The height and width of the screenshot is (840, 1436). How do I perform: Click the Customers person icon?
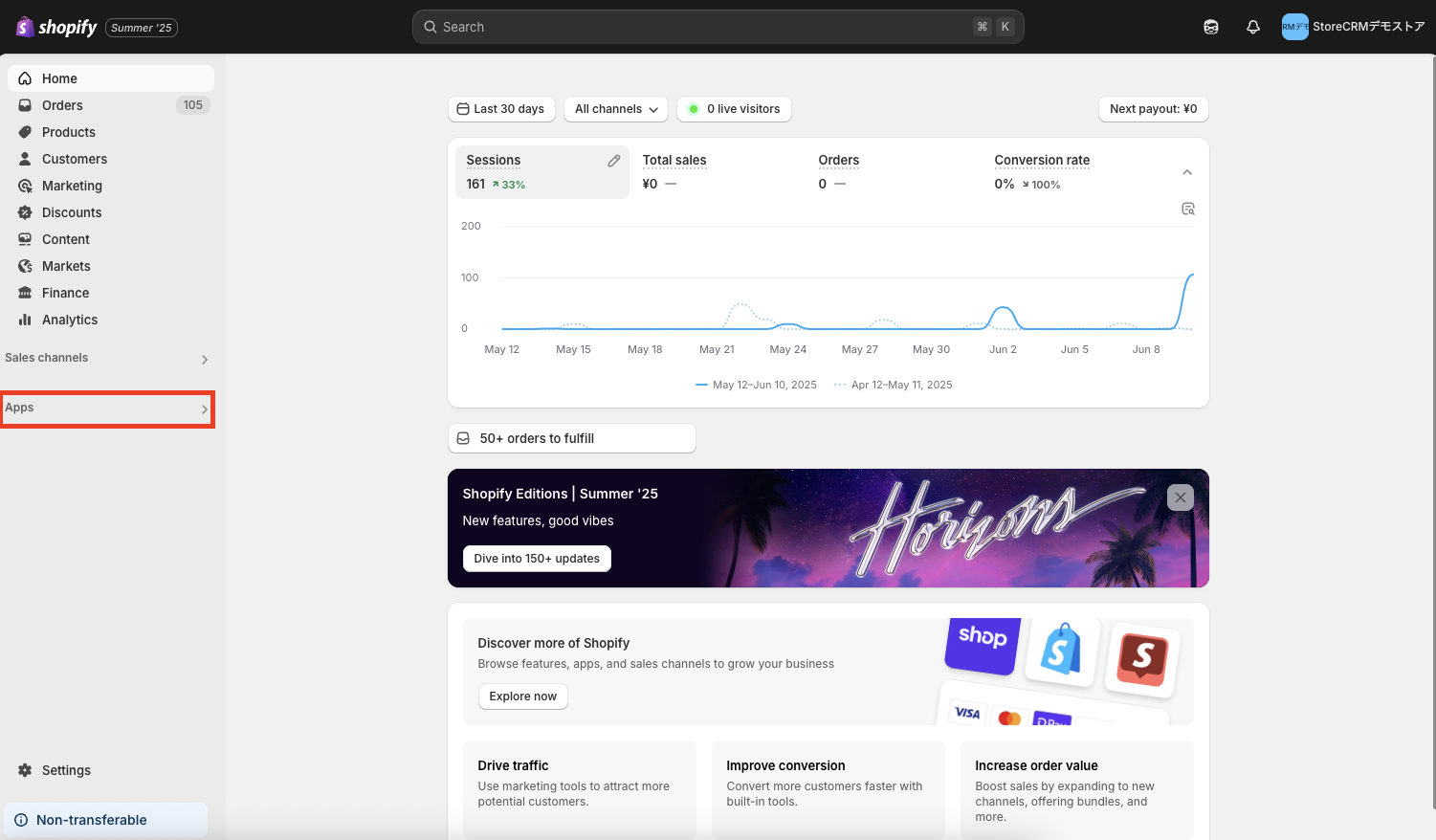click(x=25, y=159)
